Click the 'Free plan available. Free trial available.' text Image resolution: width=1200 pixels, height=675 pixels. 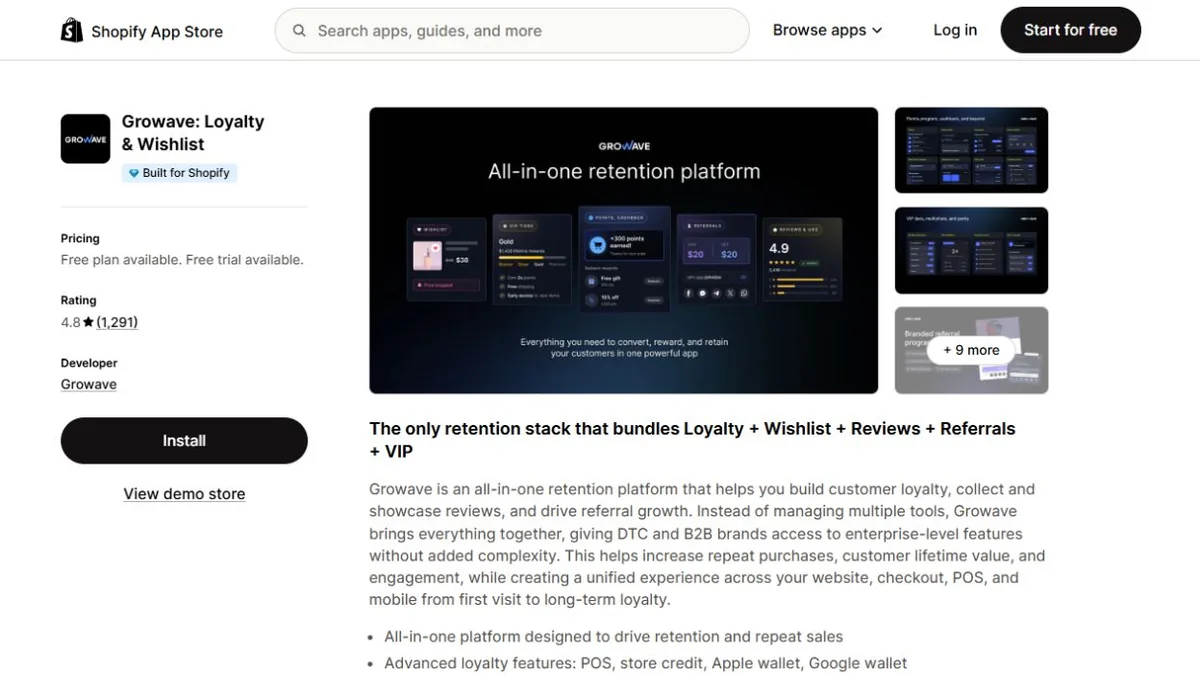[182, 260]
